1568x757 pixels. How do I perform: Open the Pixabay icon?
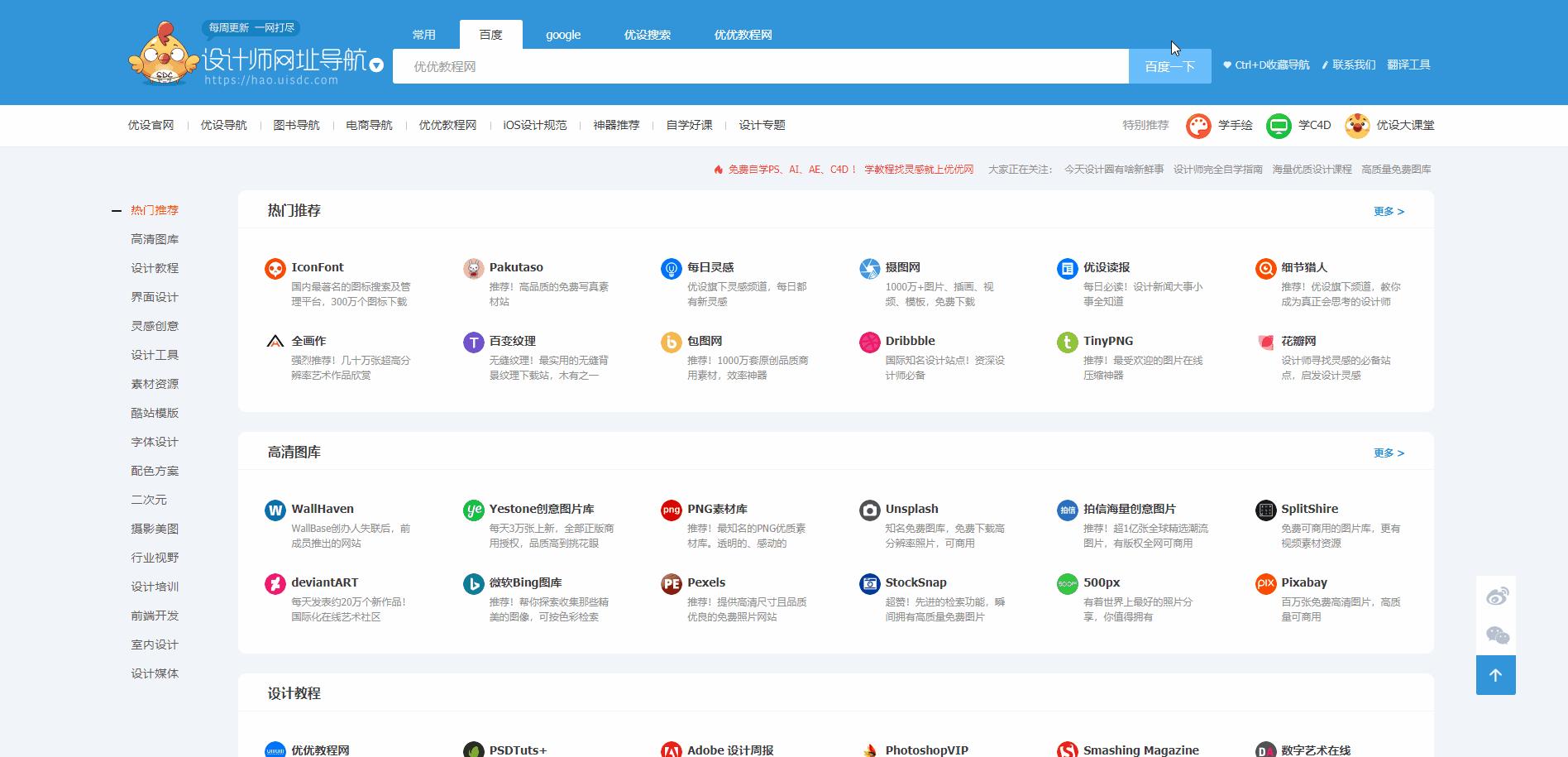pos(1264,584)
